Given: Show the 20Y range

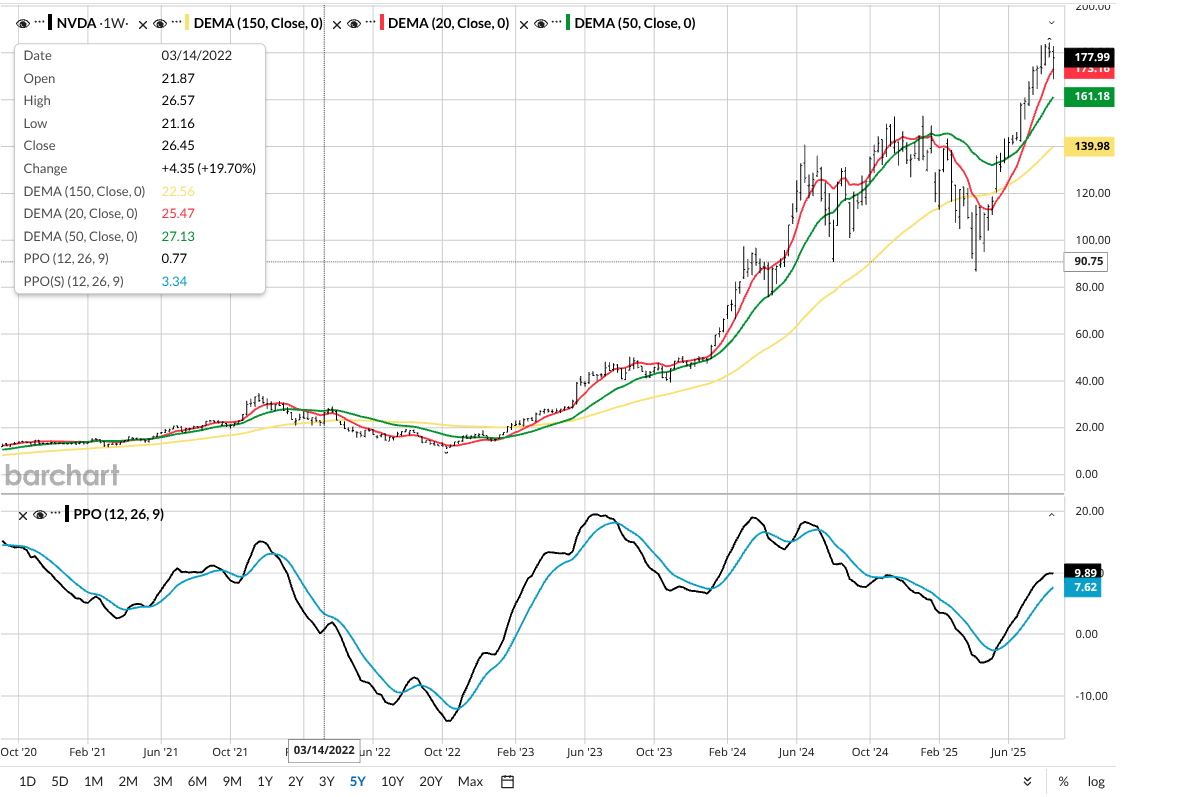Looking at the screenshot, I should [x=430, y=781].
